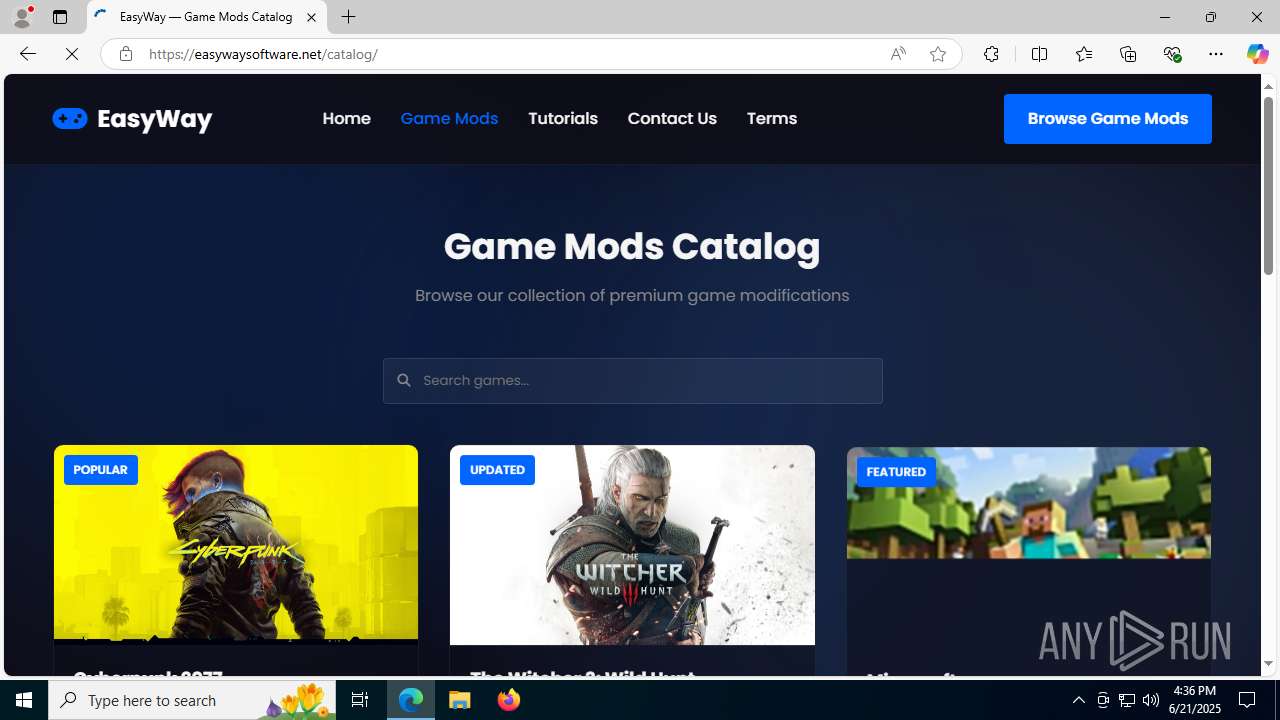Show hidden system tray icons
Screen dimensions: 1280x720
(x=1078, y=700)
